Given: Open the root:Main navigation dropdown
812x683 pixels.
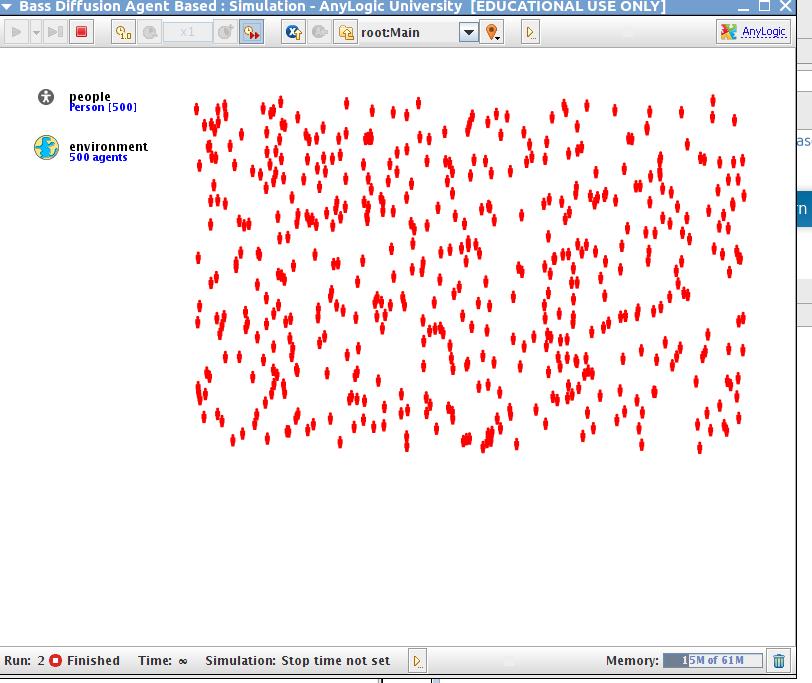Looking at the screenshot, I should [x=469, y=32].
